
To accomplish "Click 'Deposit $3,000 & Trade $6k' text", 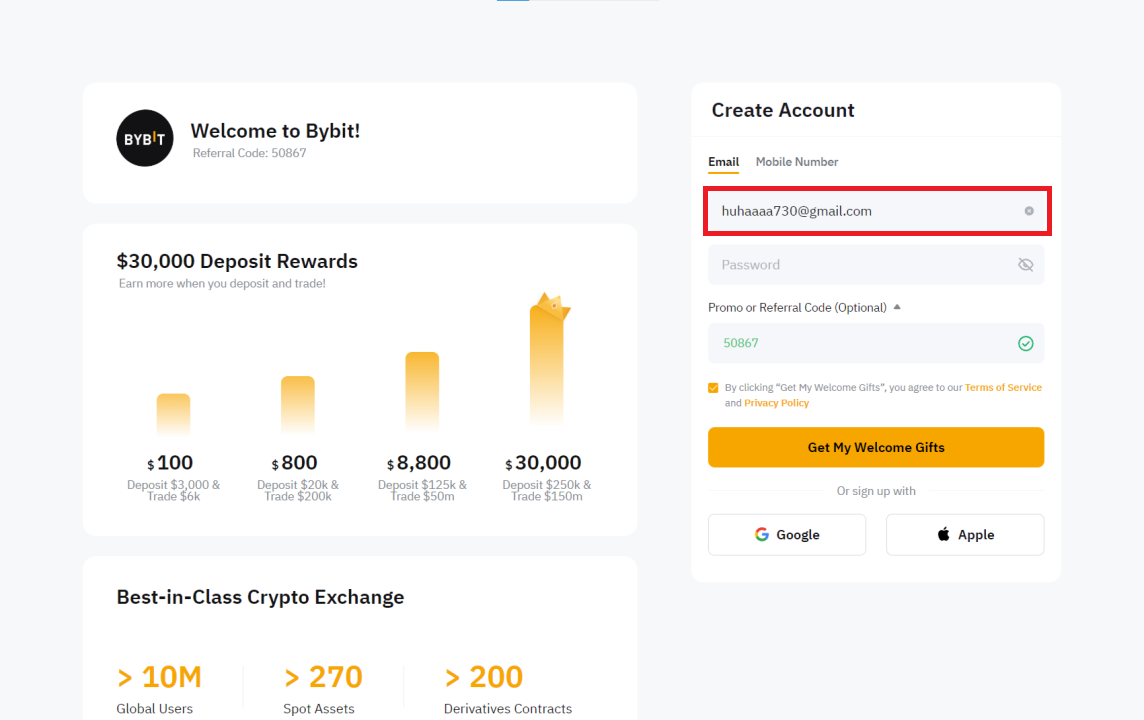I will 174,490.
